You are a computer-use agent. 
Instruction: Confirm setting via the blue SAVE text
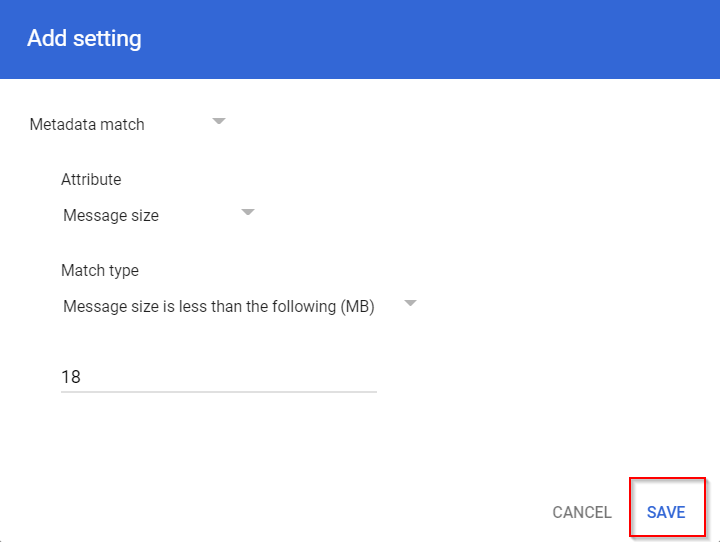(666, 512)
